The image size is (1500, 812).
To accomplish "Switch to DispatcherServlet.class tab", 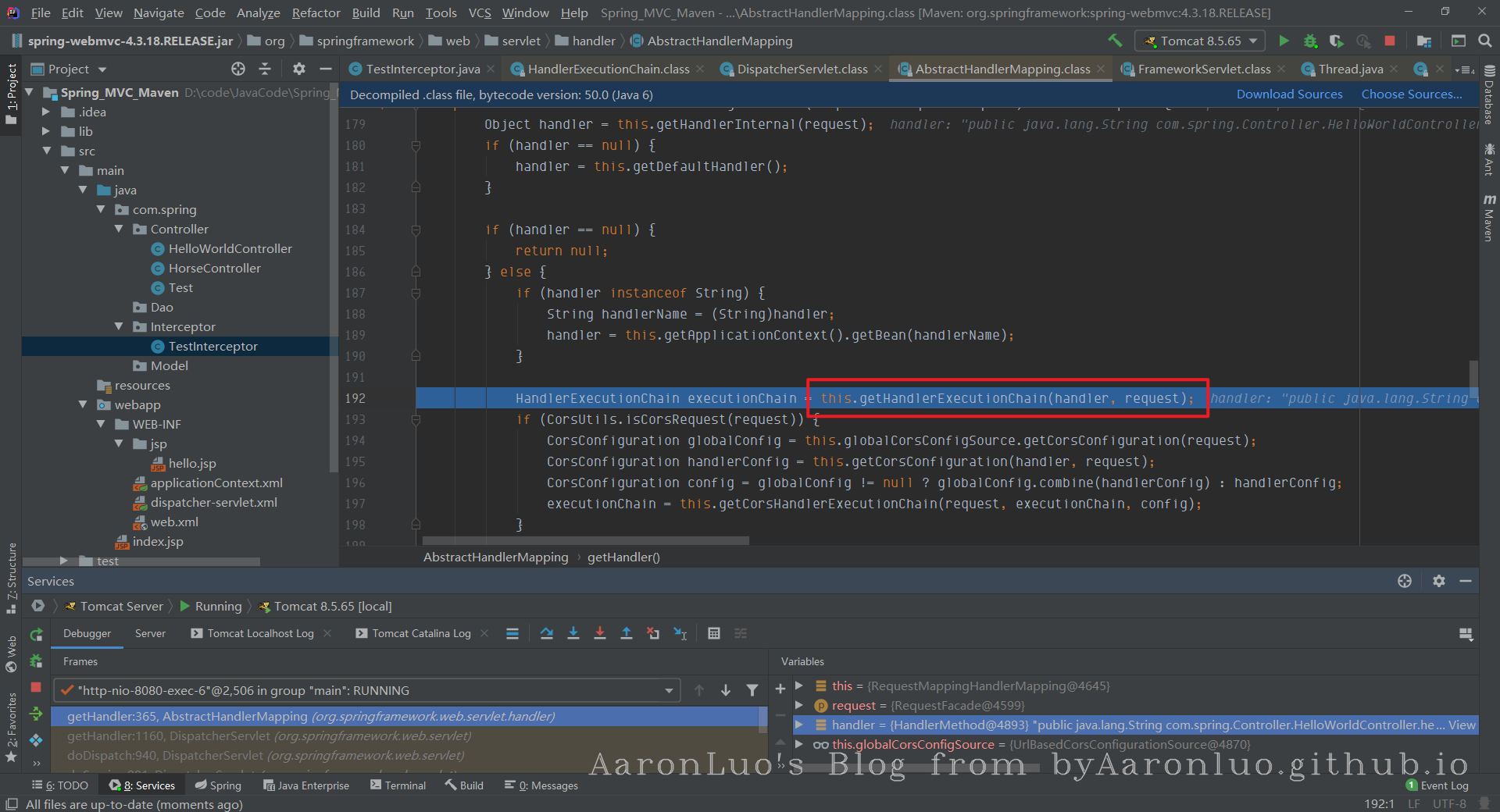I will coord(802,69).
